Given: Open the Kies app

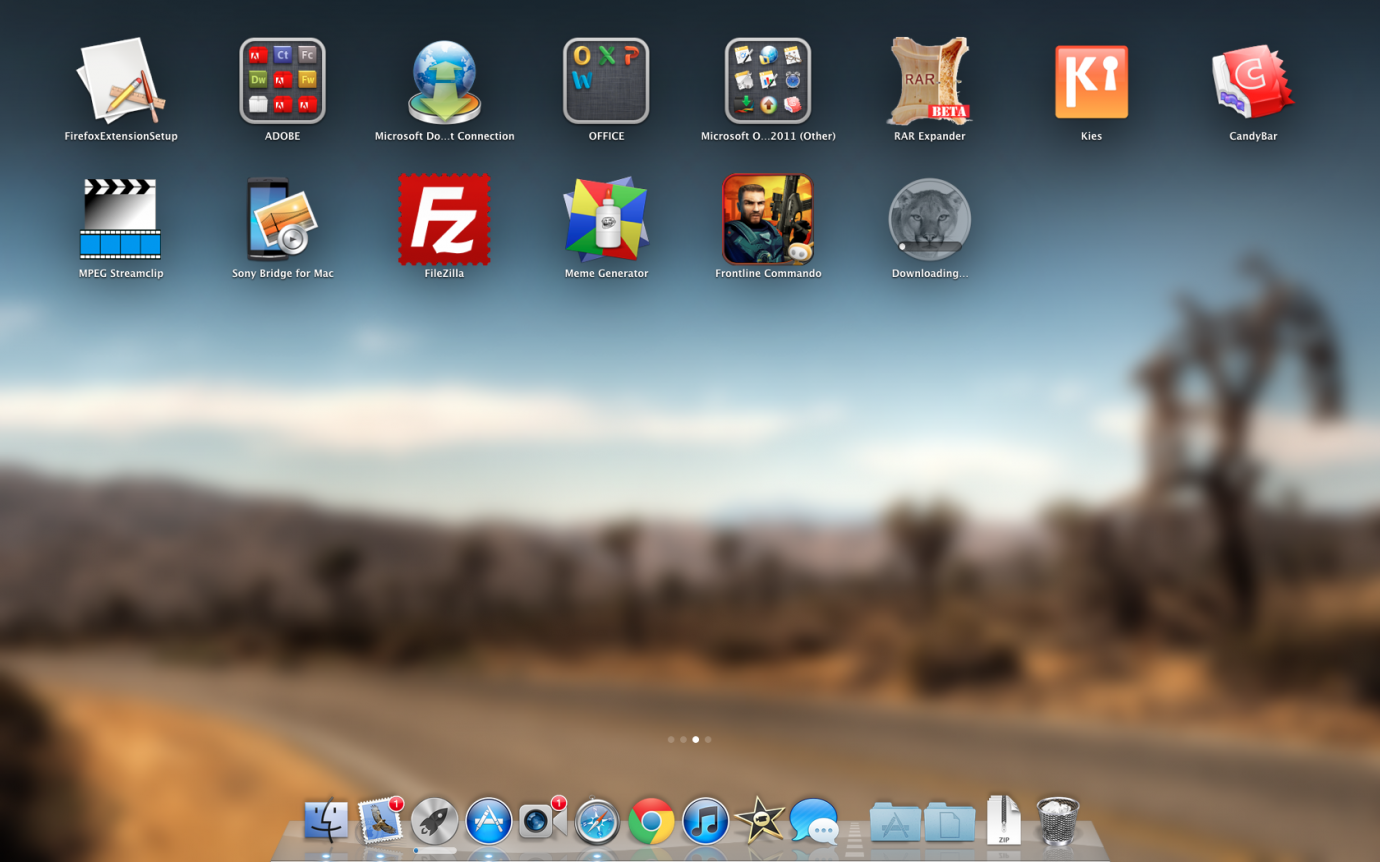Looking at the screenshot, I should [1091, 82].
